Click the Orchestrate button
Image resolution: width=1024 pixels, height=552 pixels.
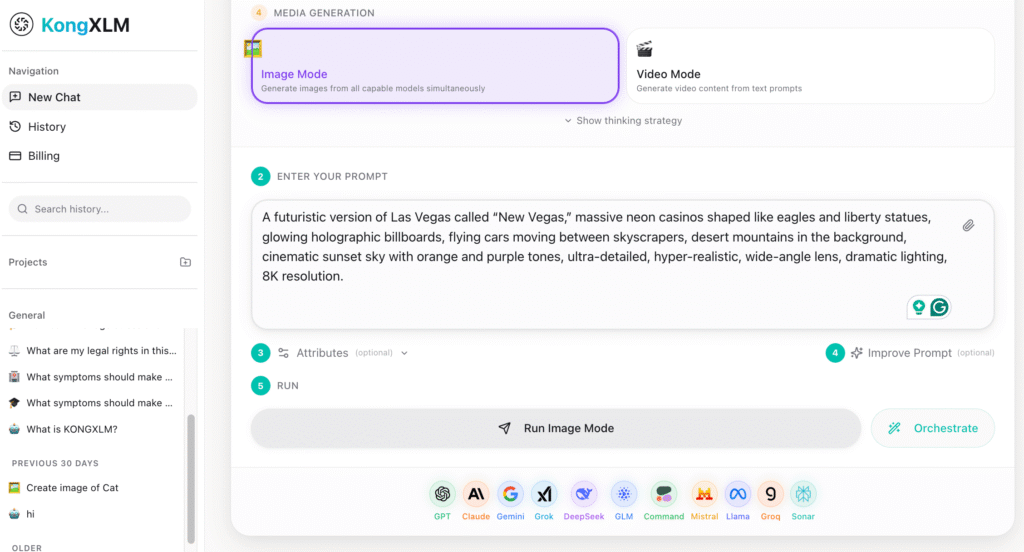coord(933,428)
